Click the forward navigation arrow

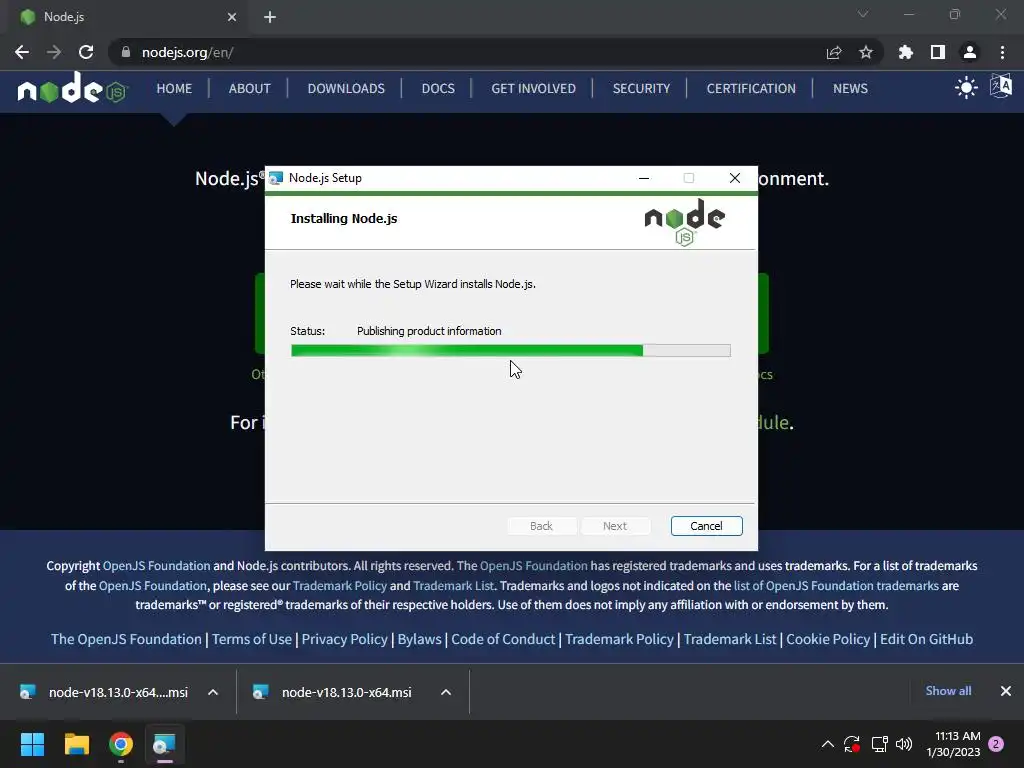(x=54, y=52)
